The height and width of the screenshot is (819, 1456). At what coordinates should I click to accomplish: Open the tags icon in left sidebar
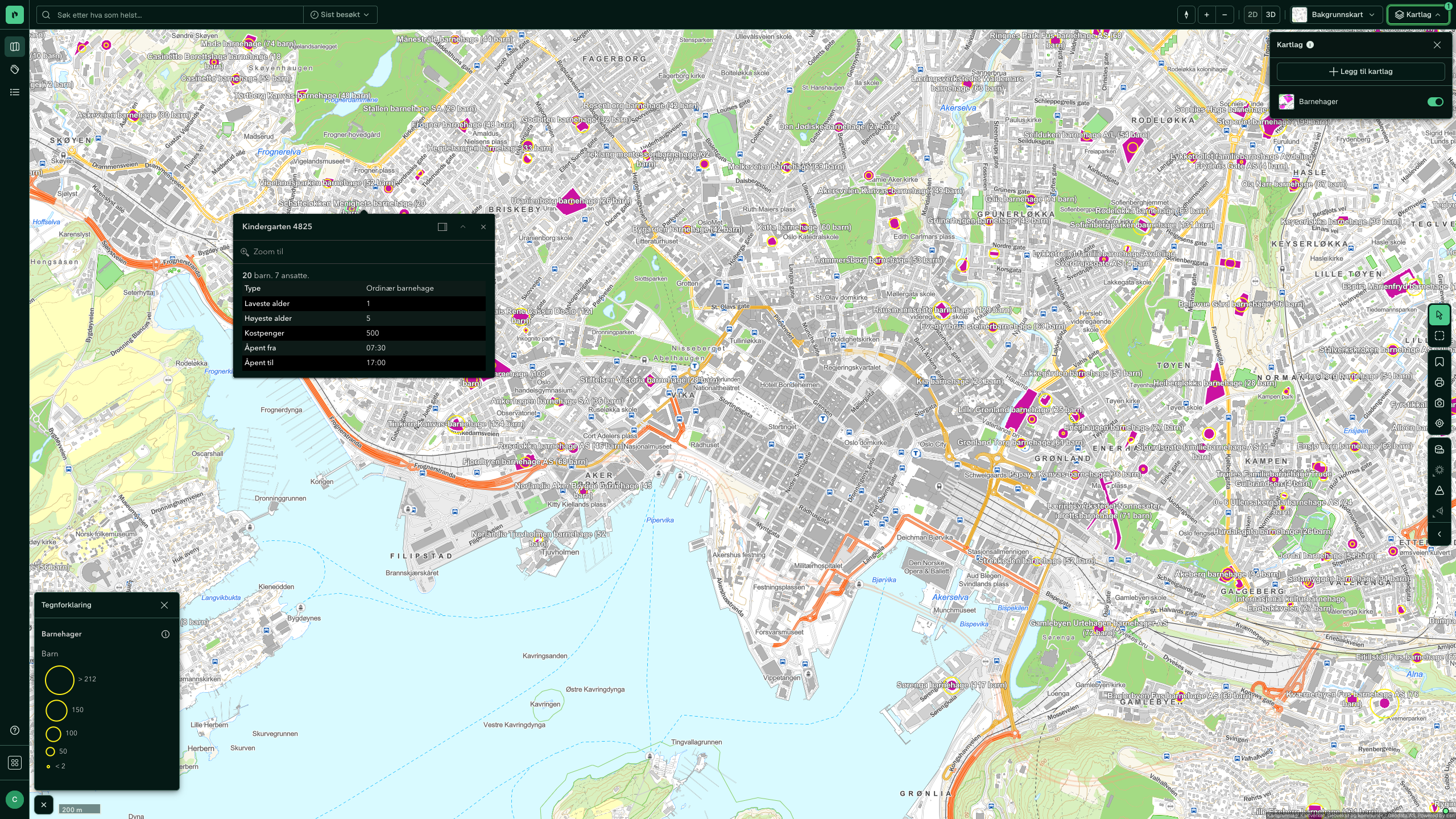pyautogui.click(x=15, y=69)
